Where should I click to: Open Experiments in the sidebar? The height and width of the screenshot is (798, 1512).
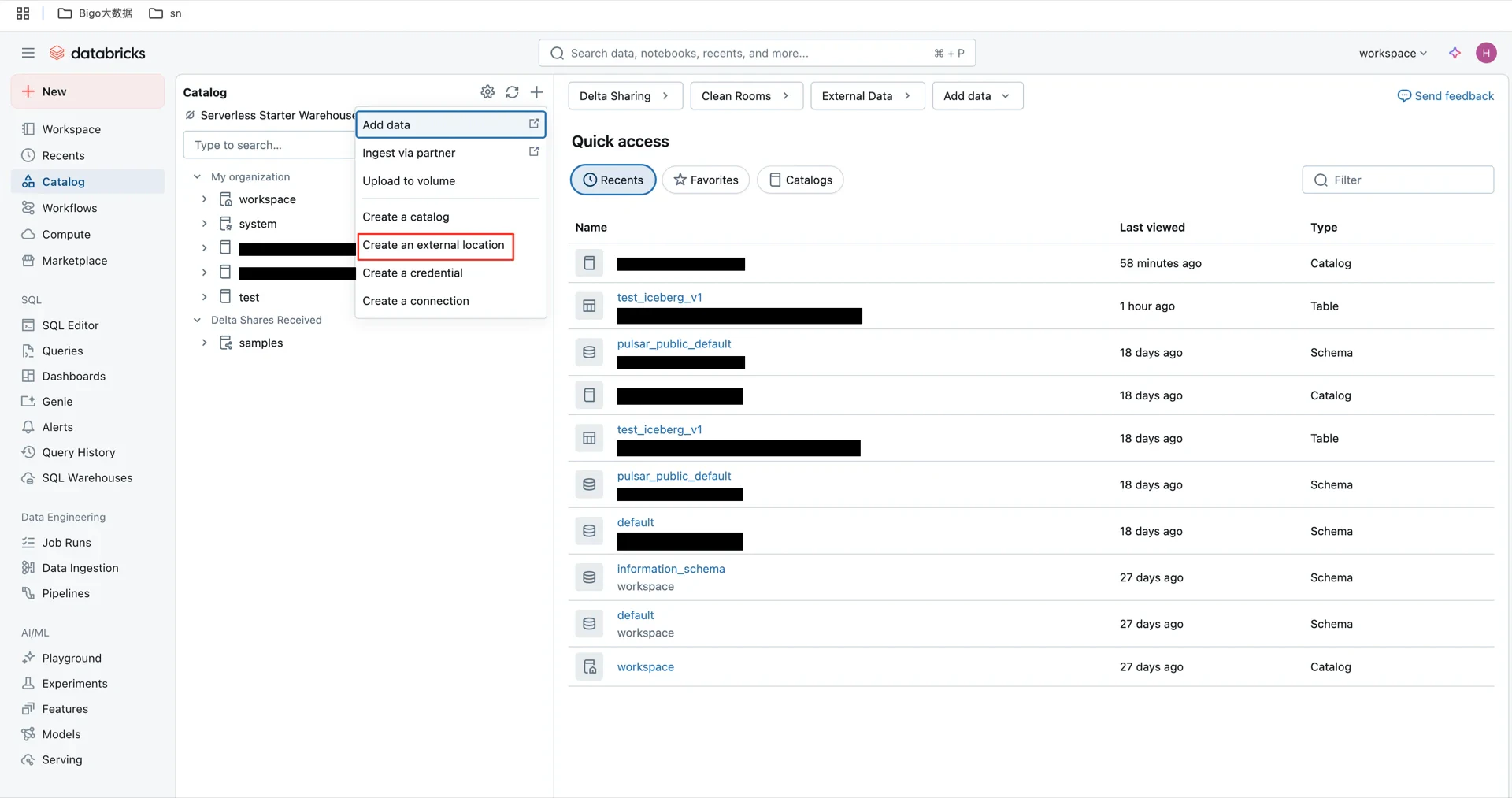87,684
